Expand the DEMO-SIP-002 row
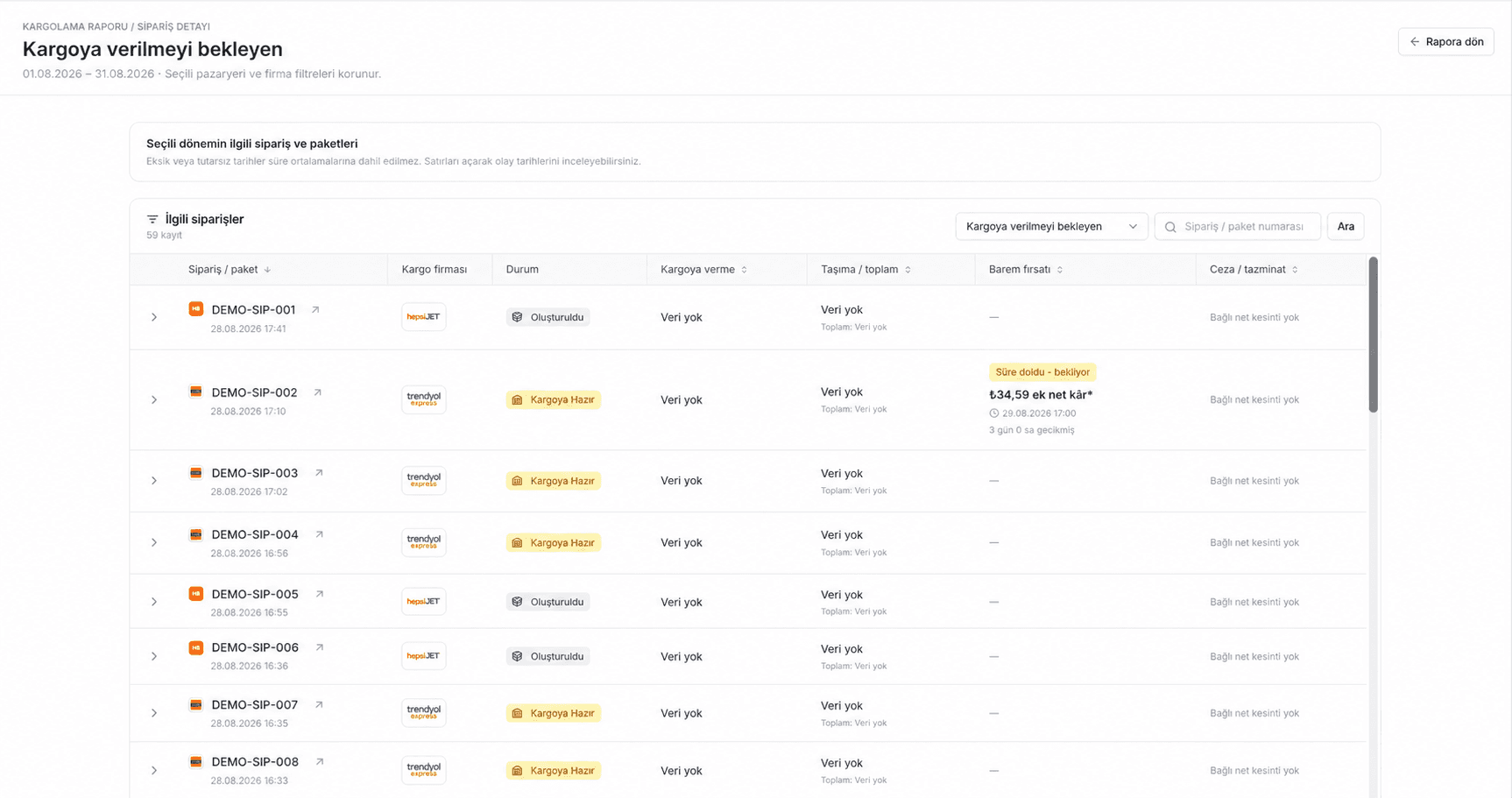The height and width of the screenshot is (798, 1512). pos(154,399)
